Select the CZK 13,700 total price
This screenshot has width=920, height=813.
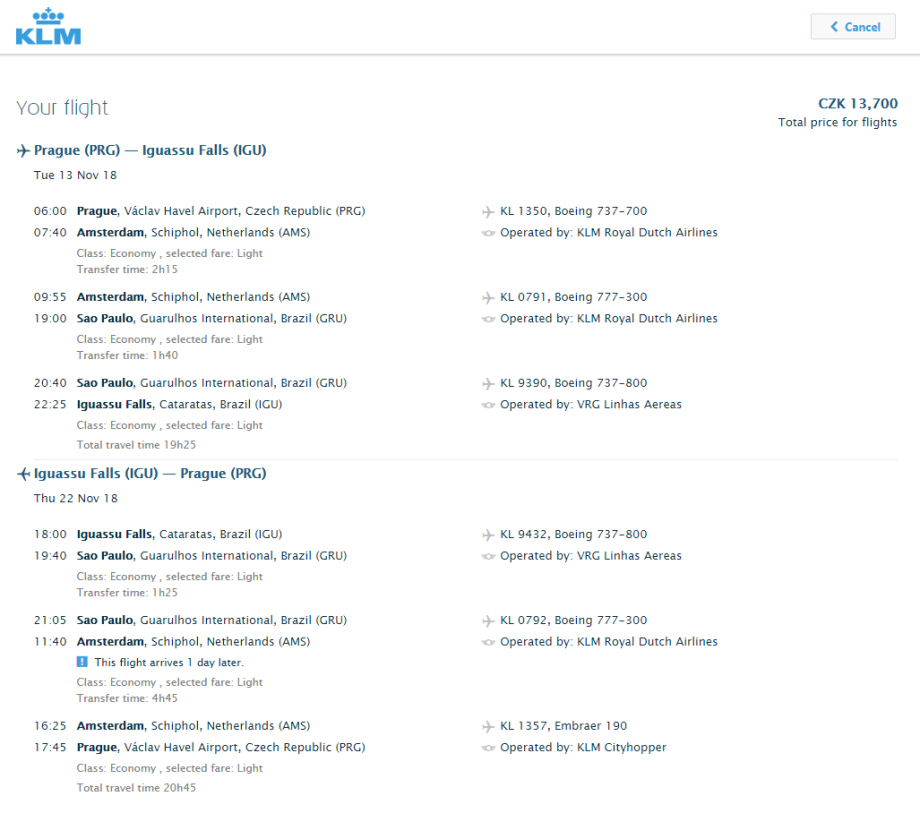click(857, 103)
